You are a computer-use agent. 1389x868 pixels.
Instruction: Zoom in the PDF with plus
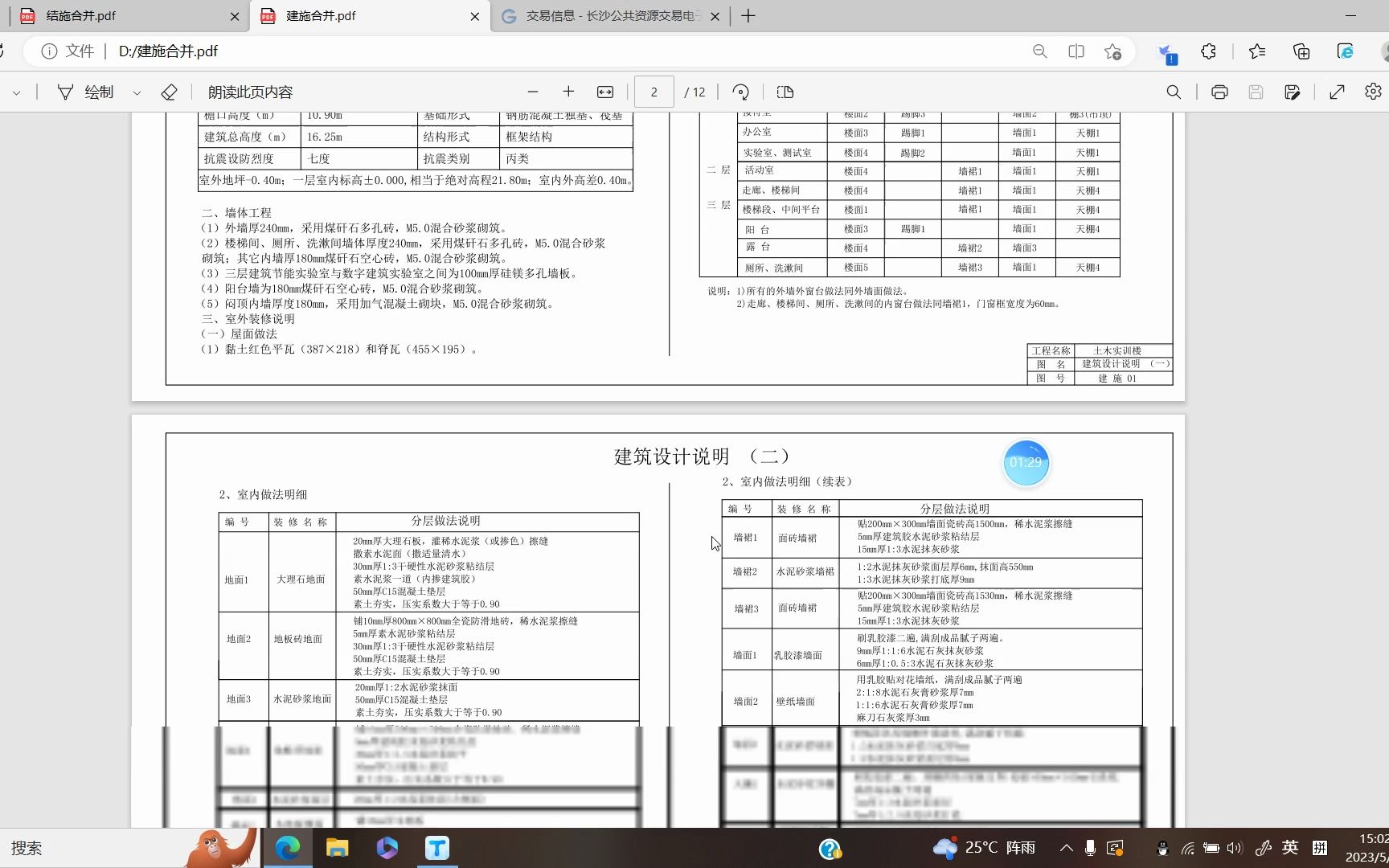pos(568,92)
